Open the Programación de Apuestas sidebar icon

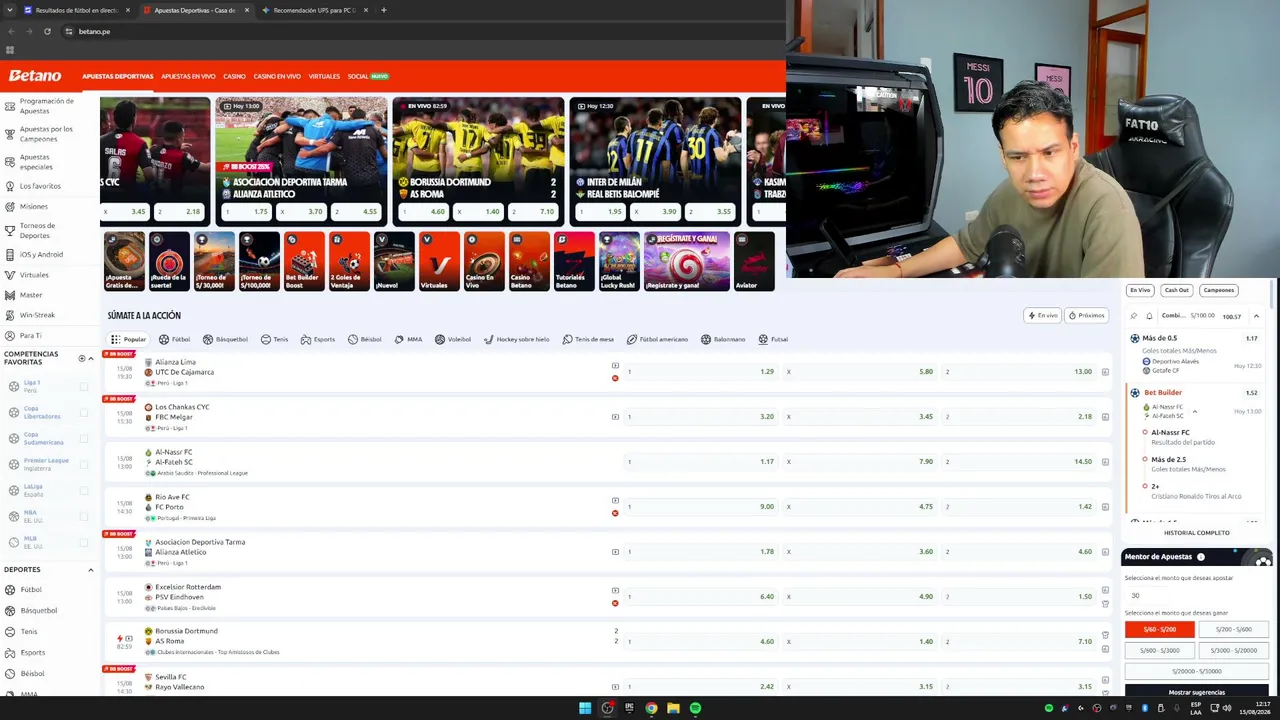tap(10, 105)
